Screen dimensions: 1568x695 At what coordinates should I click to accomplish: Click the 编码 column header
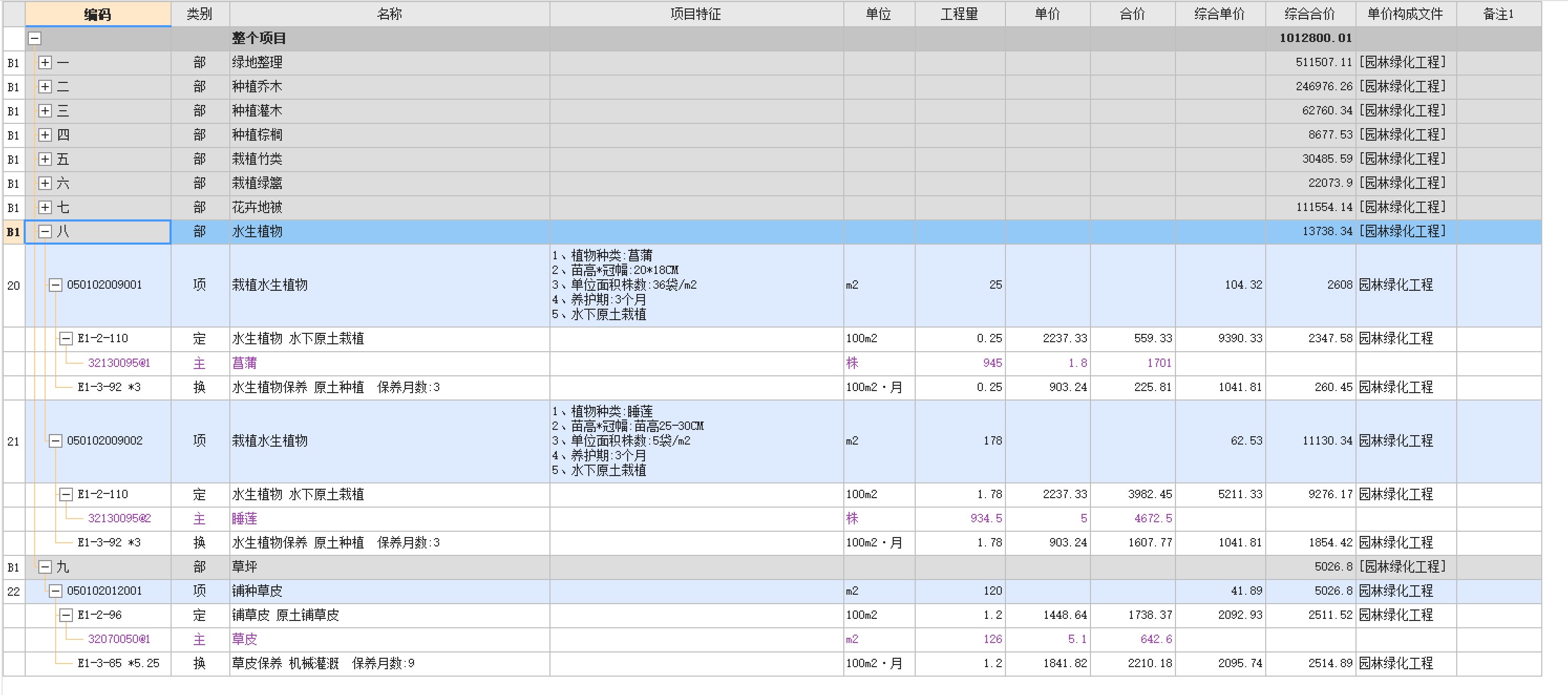click(98, 14)
